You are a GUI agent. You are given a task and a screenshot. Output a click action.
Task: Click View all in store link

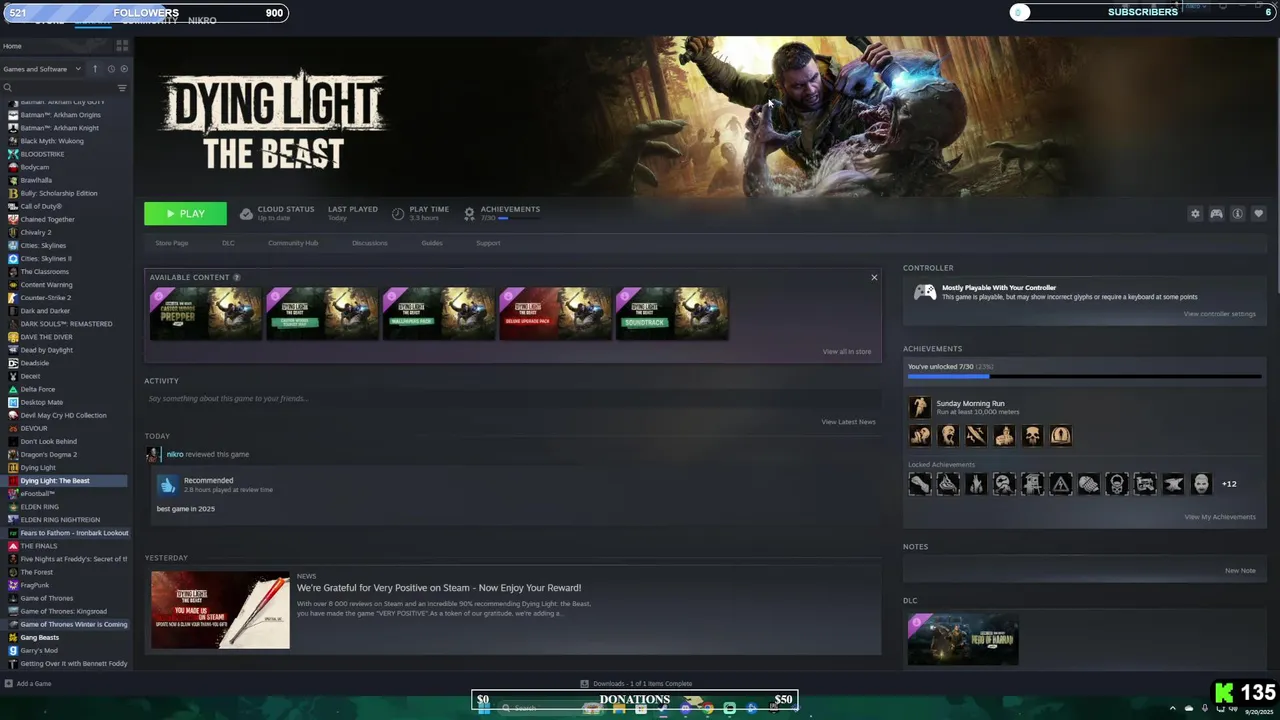pos(847,352)
